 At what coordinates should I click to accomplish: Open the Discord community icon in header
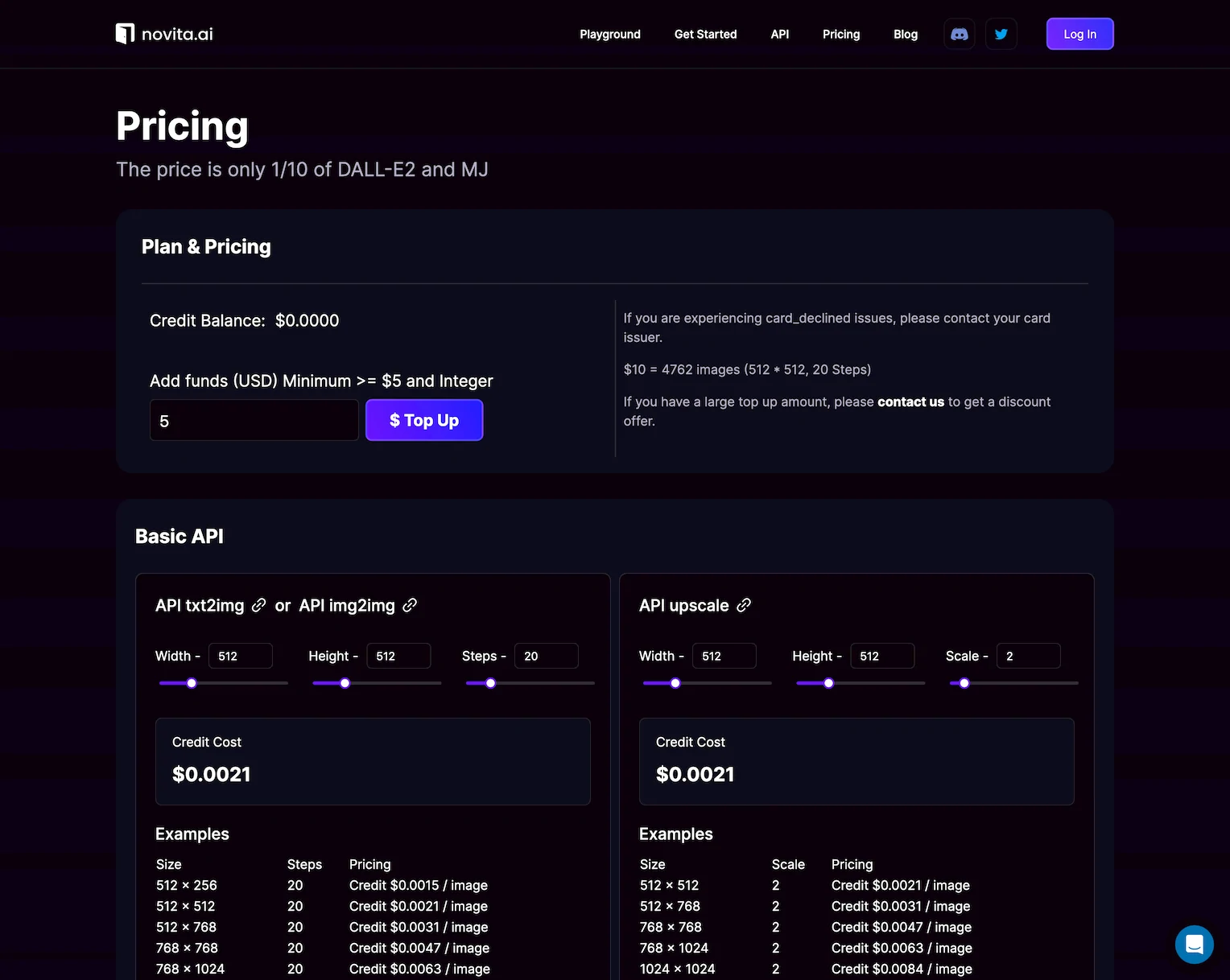[x=959, y=34]
